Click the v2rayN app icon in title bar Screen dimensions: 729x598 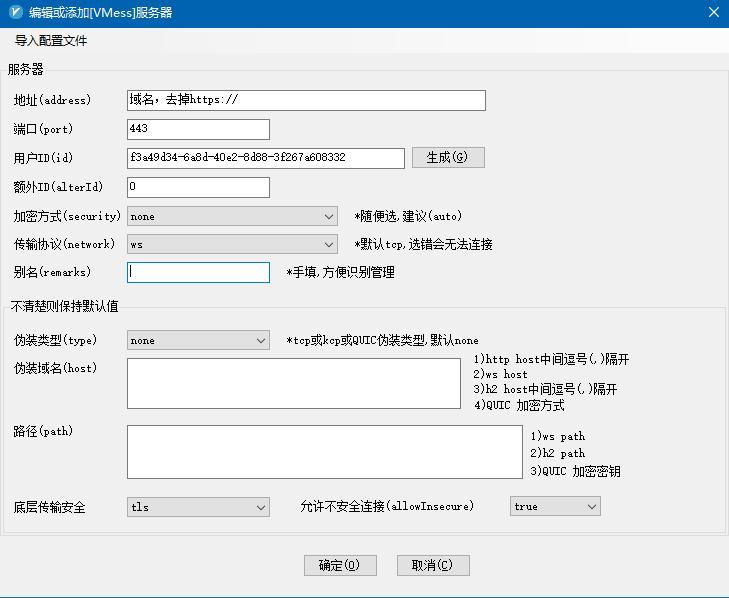(14, 12)
